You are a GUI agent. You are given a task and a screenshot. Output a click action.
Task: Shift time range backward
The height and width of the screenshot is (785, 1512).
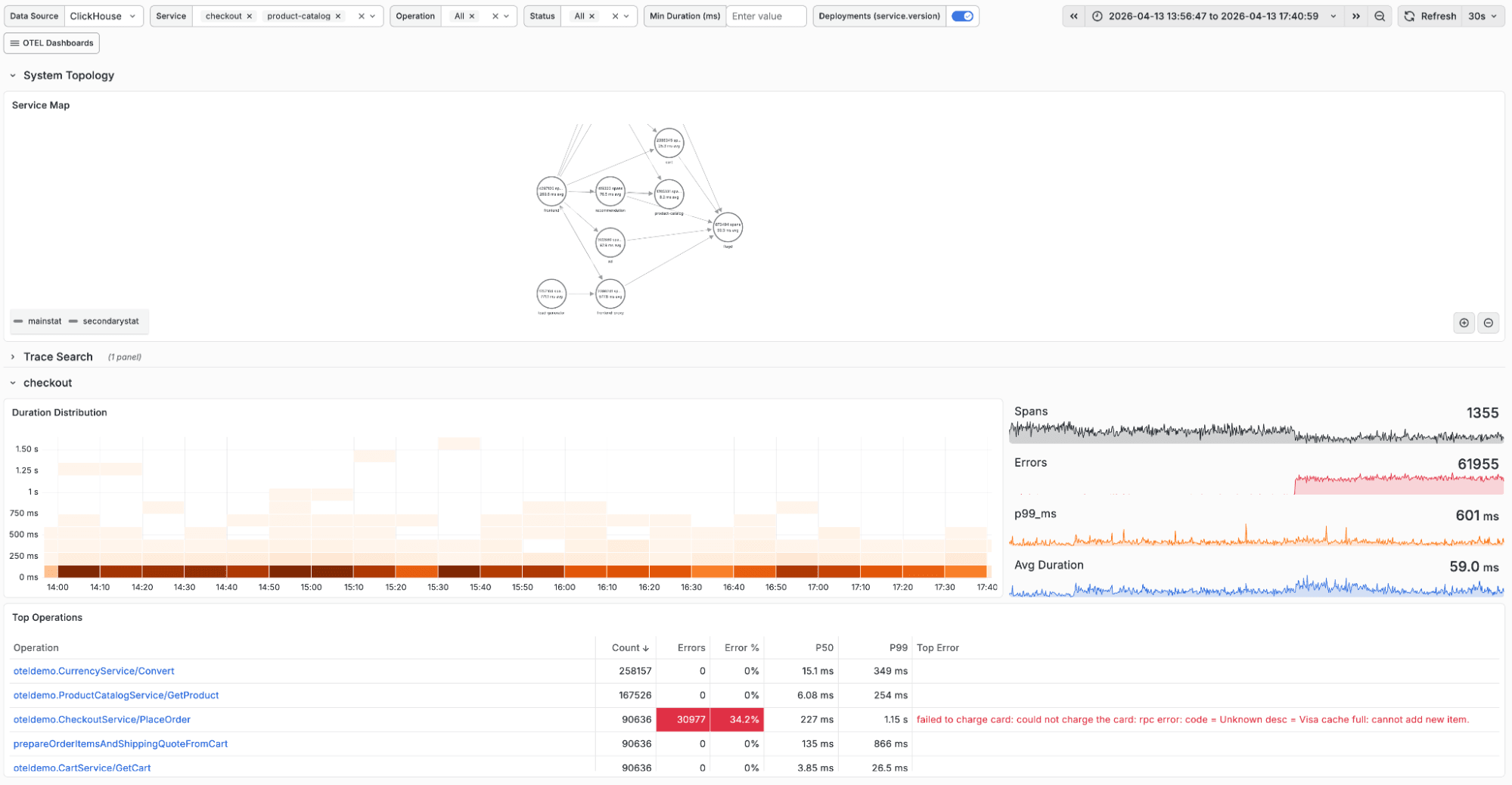[1073, 16]
